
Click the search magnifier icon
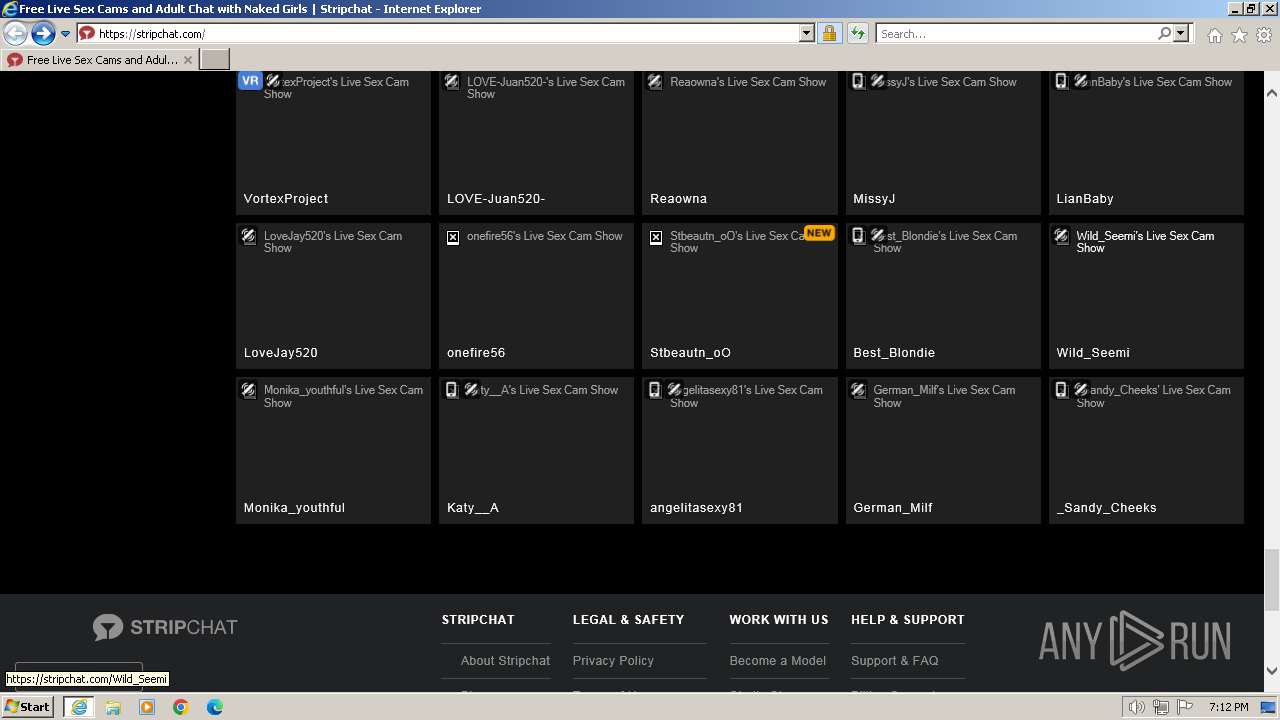[1164, 34]
